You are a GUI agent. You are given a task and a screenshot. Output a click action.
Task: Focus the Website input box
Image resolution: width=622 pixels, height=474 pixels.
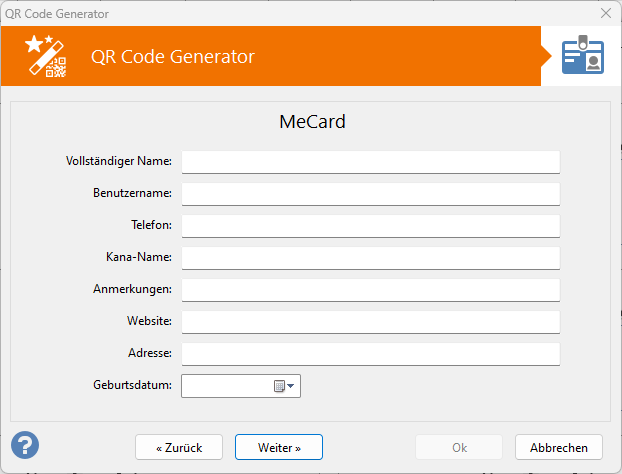click(370, 322)
